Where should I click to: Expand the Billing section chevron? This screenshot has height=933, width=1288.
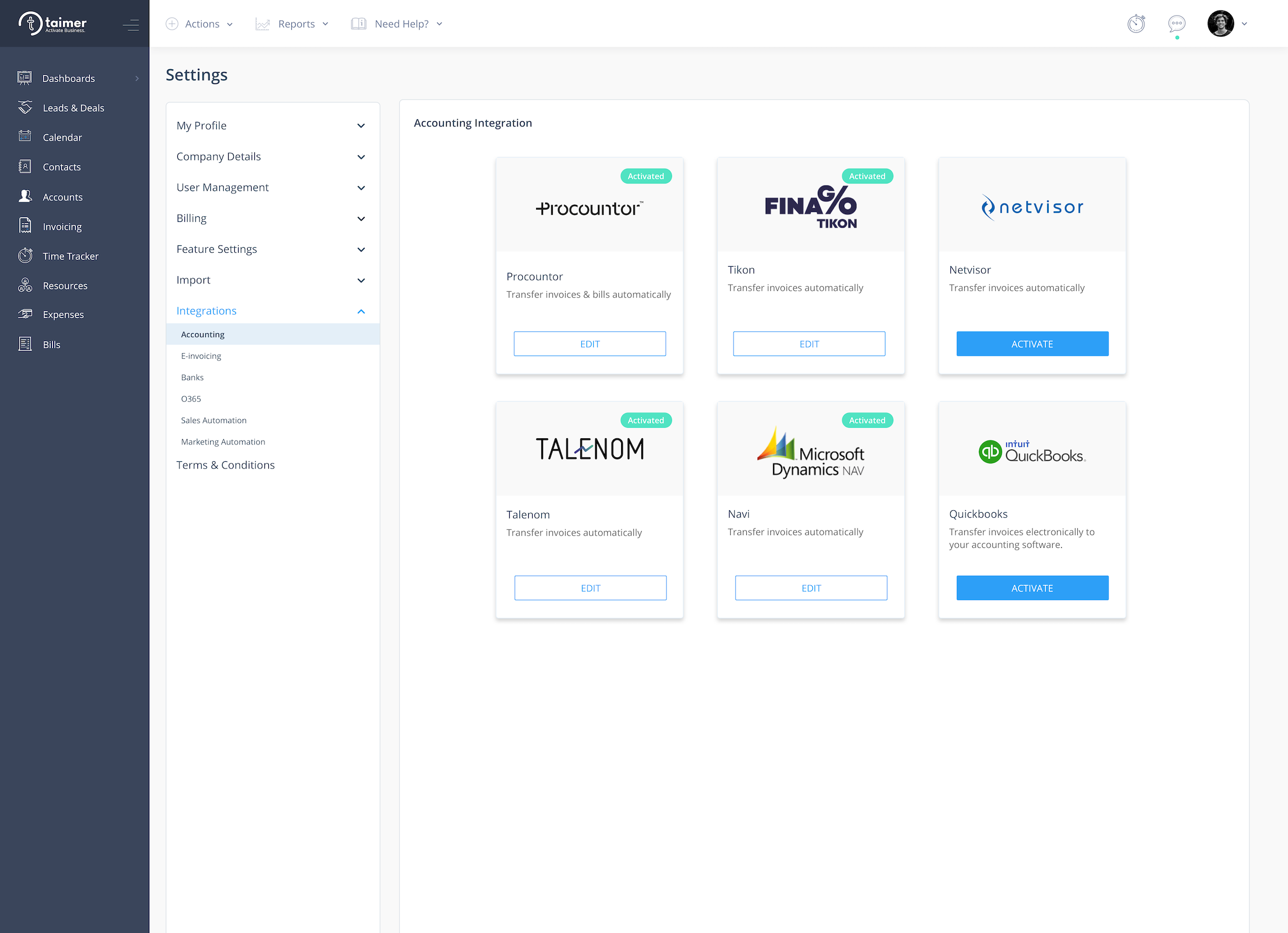pos(361,219)
